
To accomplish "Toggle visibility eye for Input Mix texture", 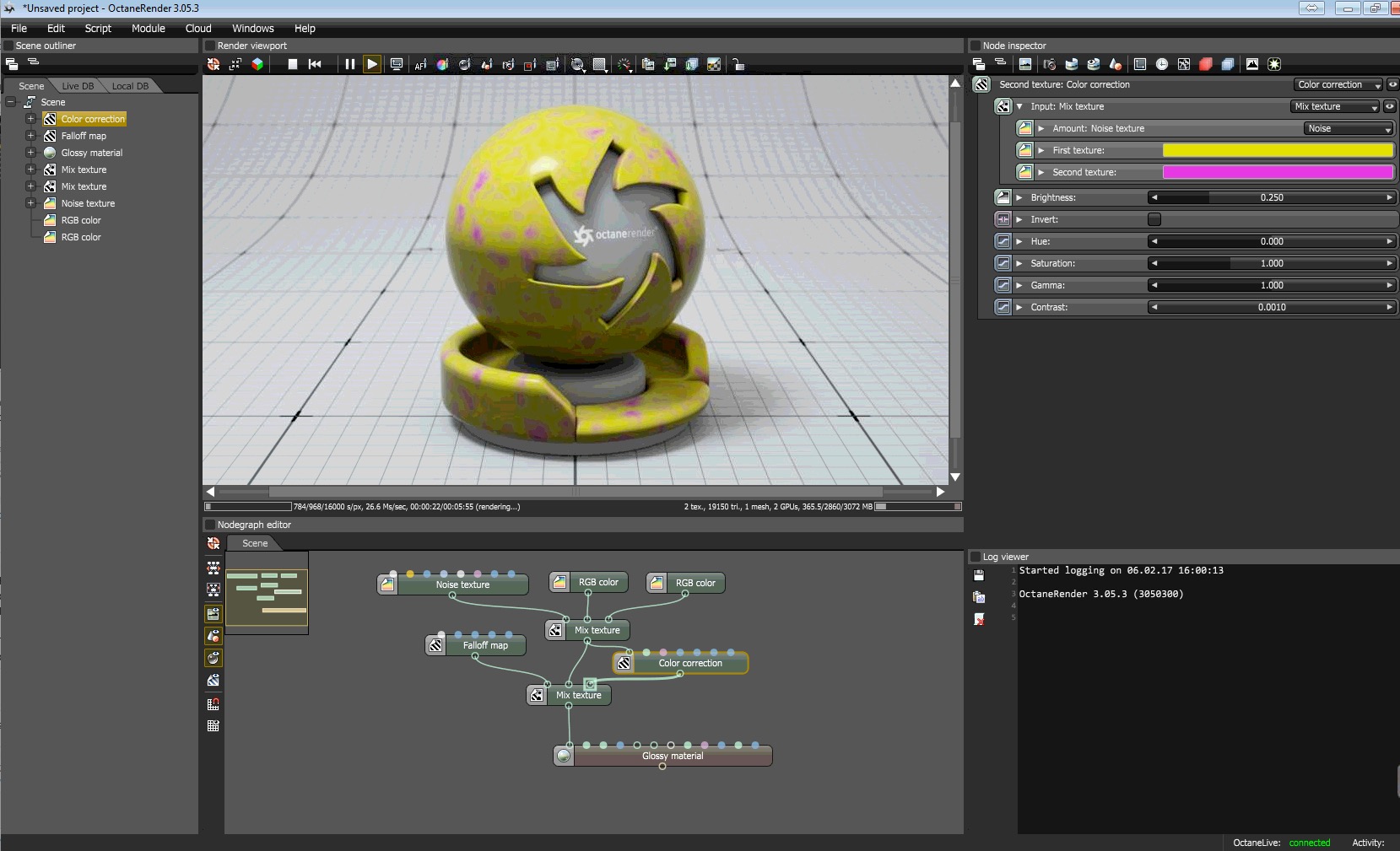I will [1389, 106].
